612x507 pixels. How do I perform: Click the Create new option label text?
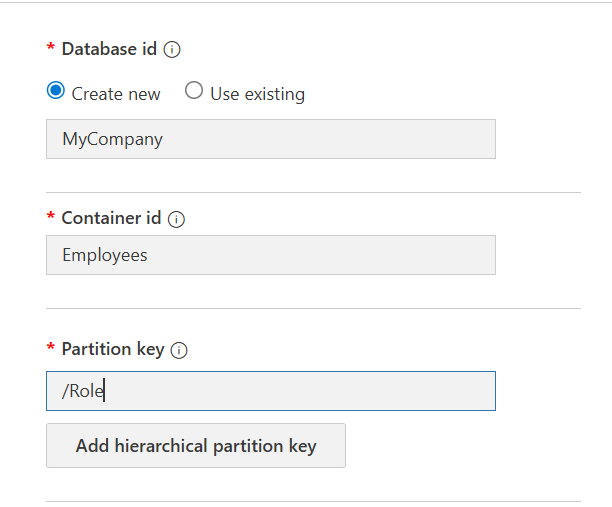tap(116, 94)
